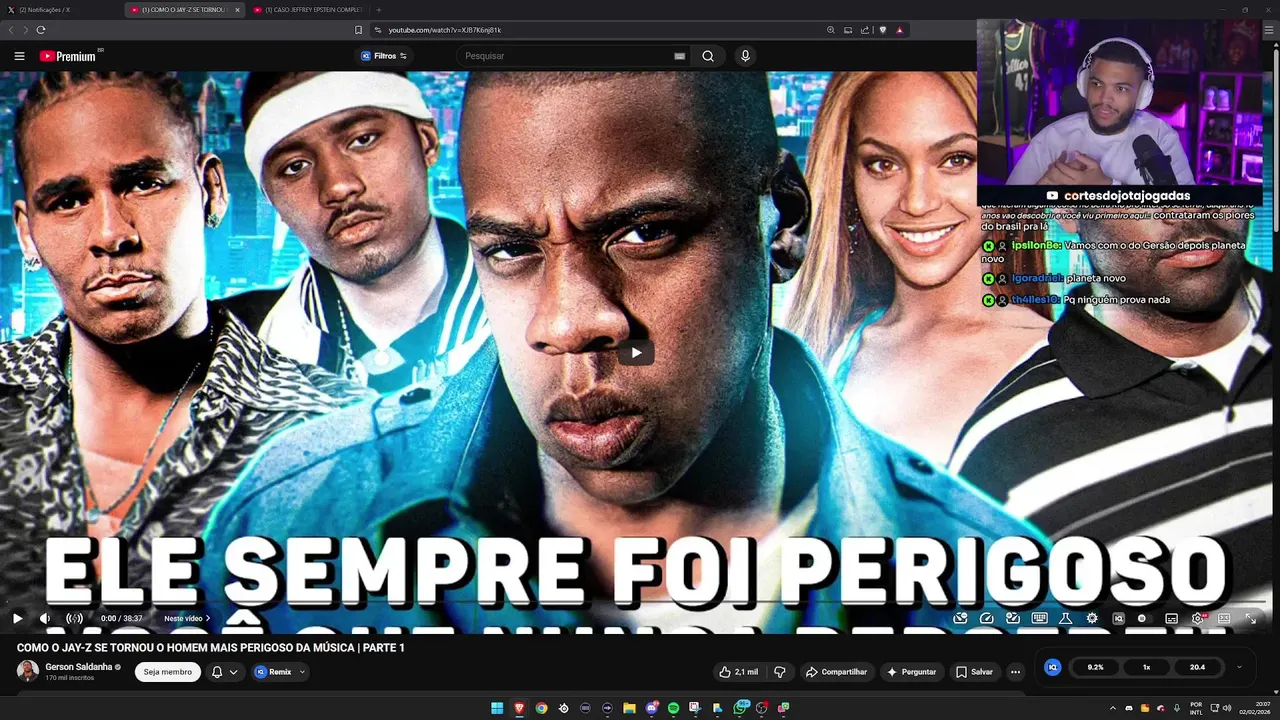Screen dimensions: 1280x720
Task: Switch to 'CASO JEFFREY EPSTEIN' browser tab
Action: tap(307, 10)
